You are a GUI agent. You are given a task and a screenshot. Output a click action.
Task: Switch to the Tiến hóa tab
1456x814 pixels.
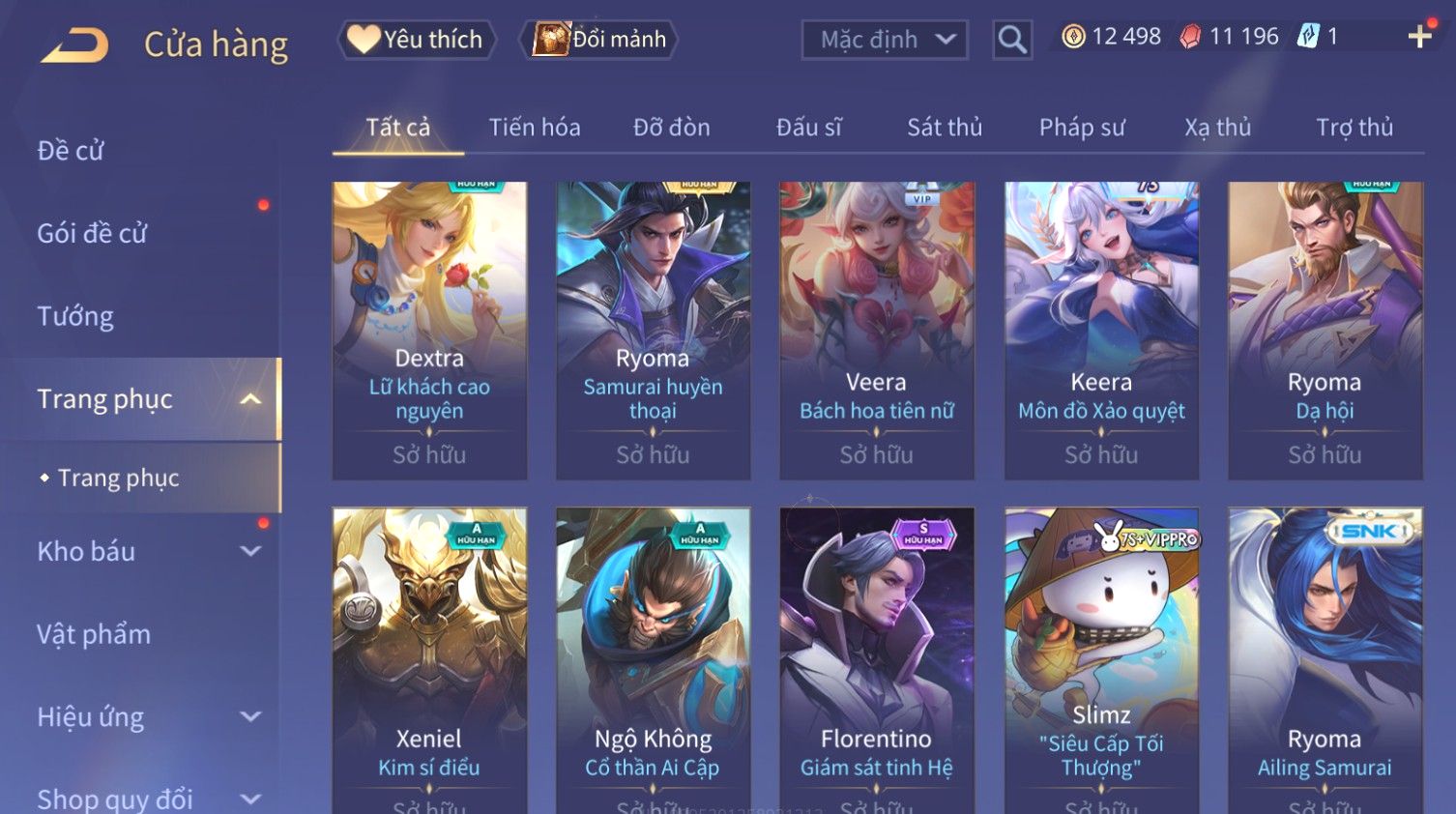pos(535,127)
